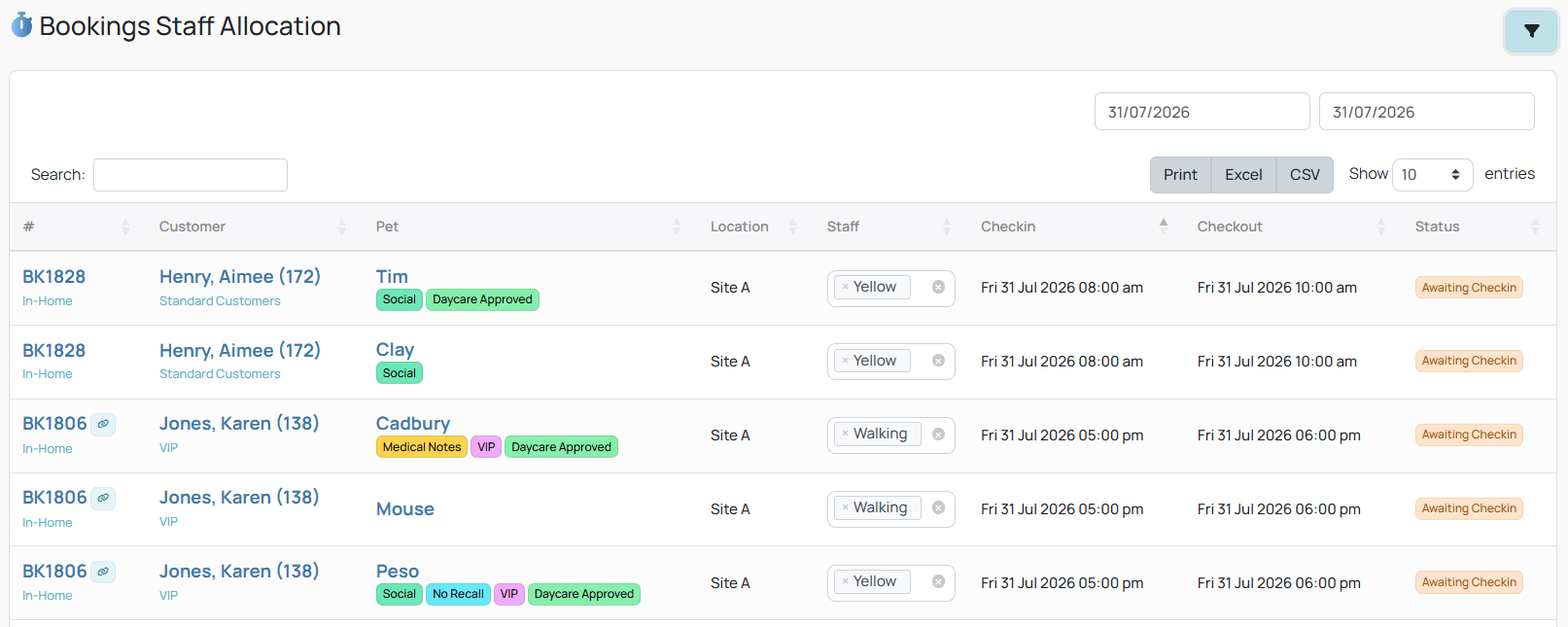Clear staff selection in Clay's row
Image resolution: width=1568 pixels, height=627 pixels.
tap(938, 361)
